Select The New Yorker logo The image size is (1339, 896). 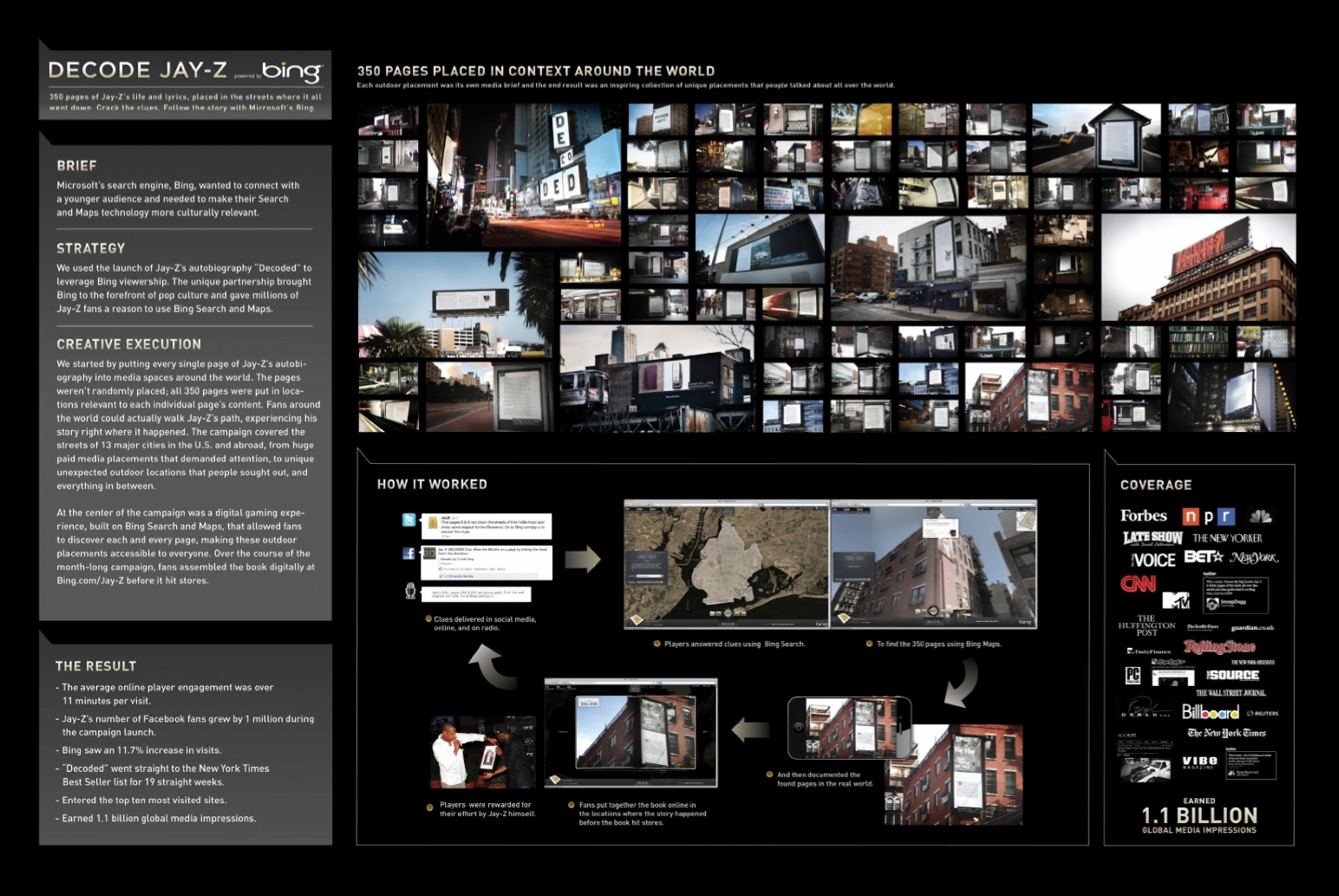point(1227,539)
